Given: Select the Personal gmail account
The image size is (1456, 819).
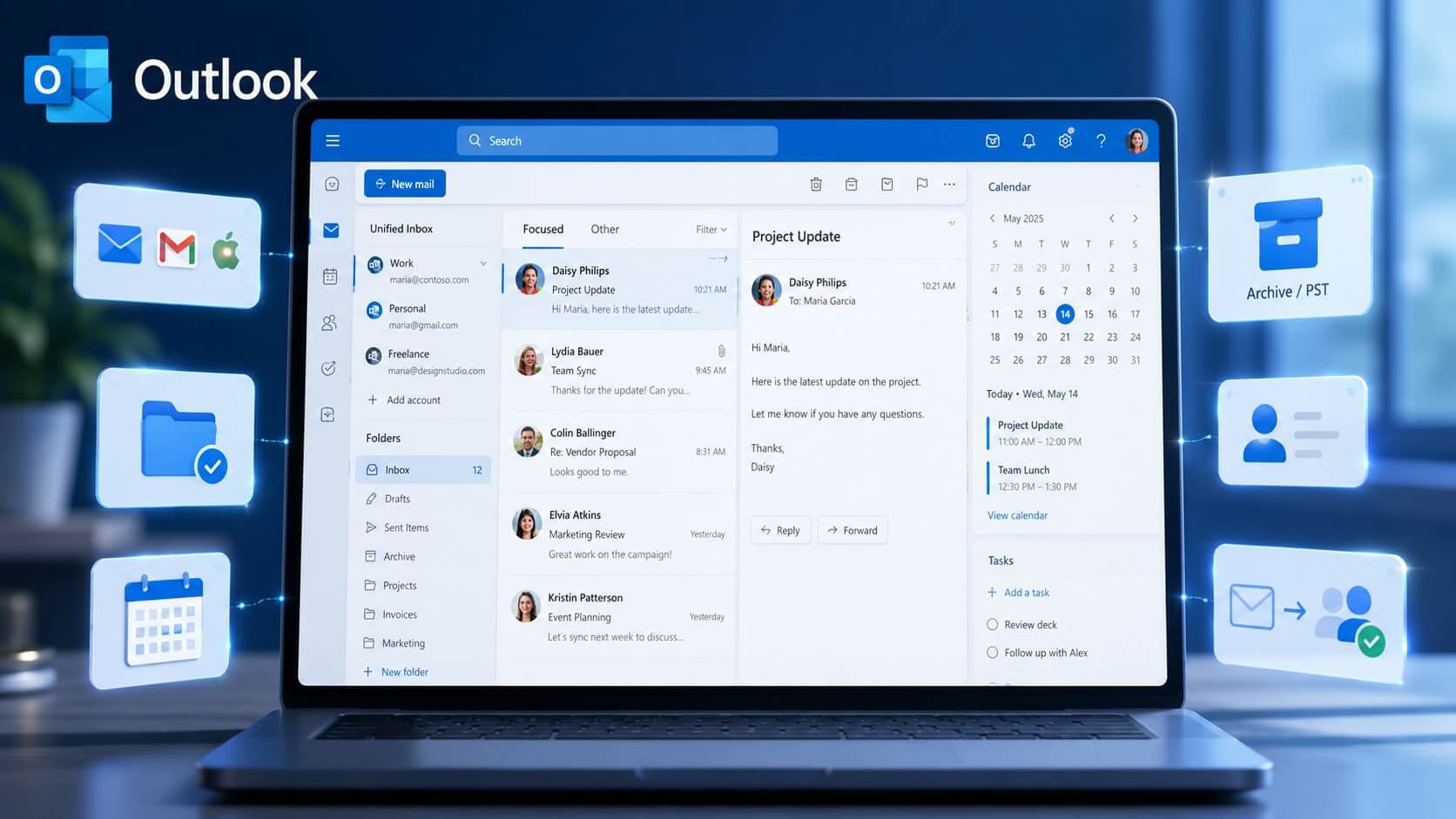Looking at the screenshot, I should pos(424,317).
